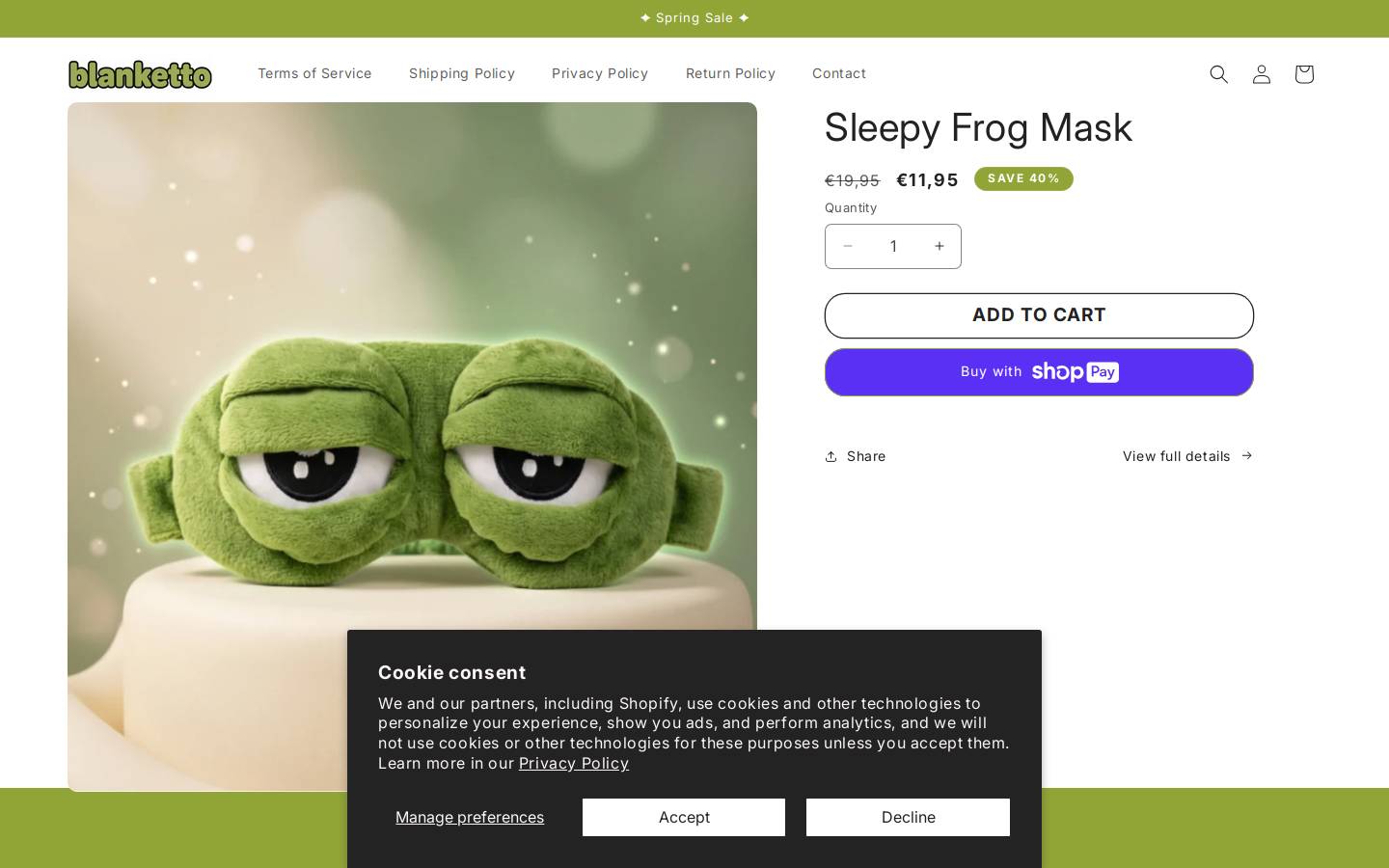
Task: Click the account login icon
Action: 1261,74
